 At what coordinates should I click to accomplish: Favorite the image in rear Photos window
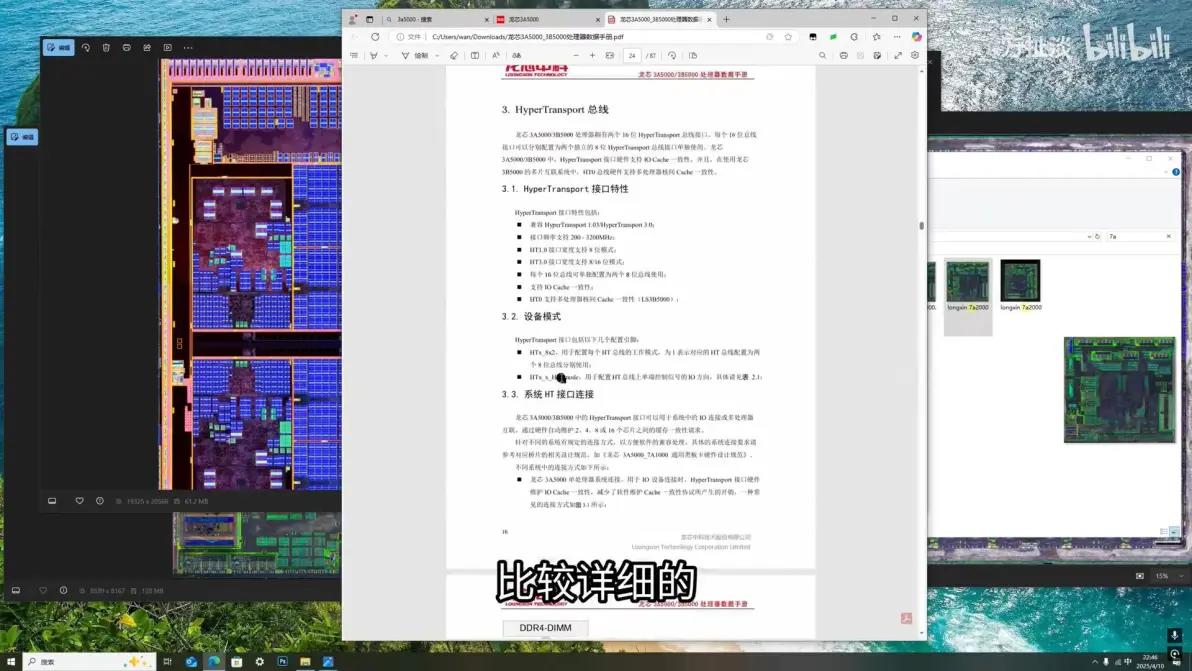click(43, 590)
